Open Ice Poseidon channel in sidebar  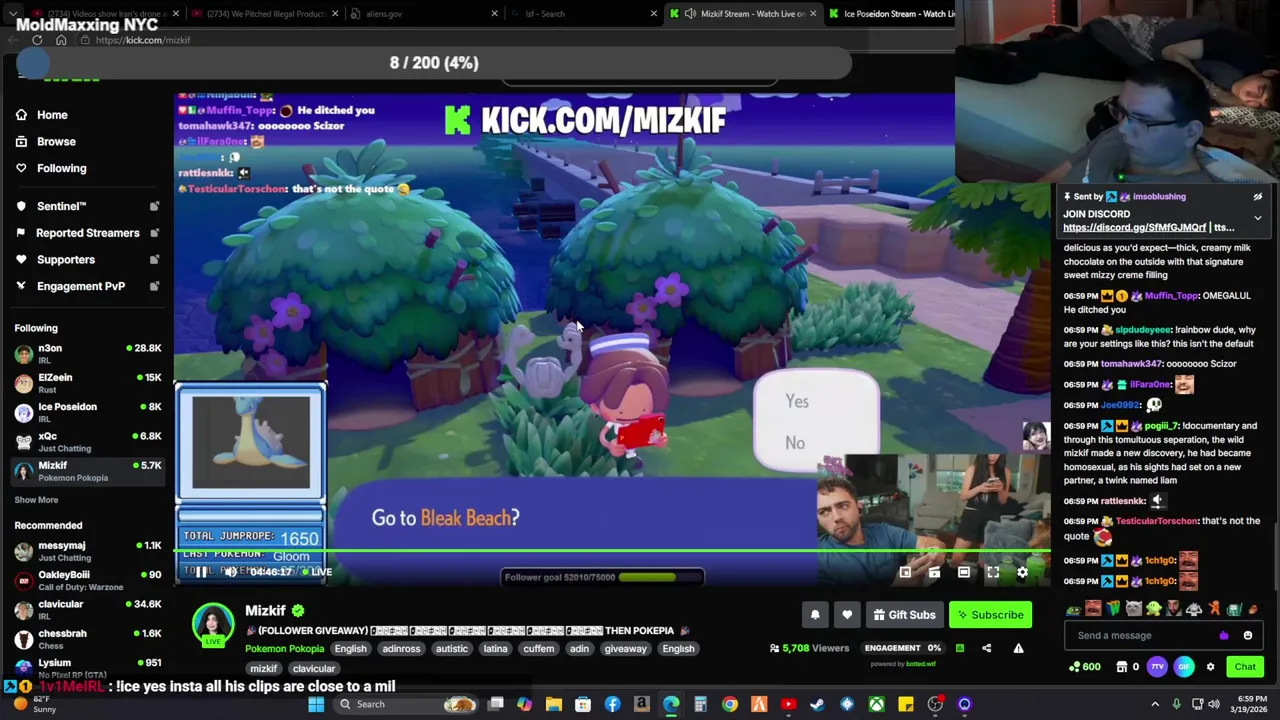pyautogui.click(x=88, y=412)
